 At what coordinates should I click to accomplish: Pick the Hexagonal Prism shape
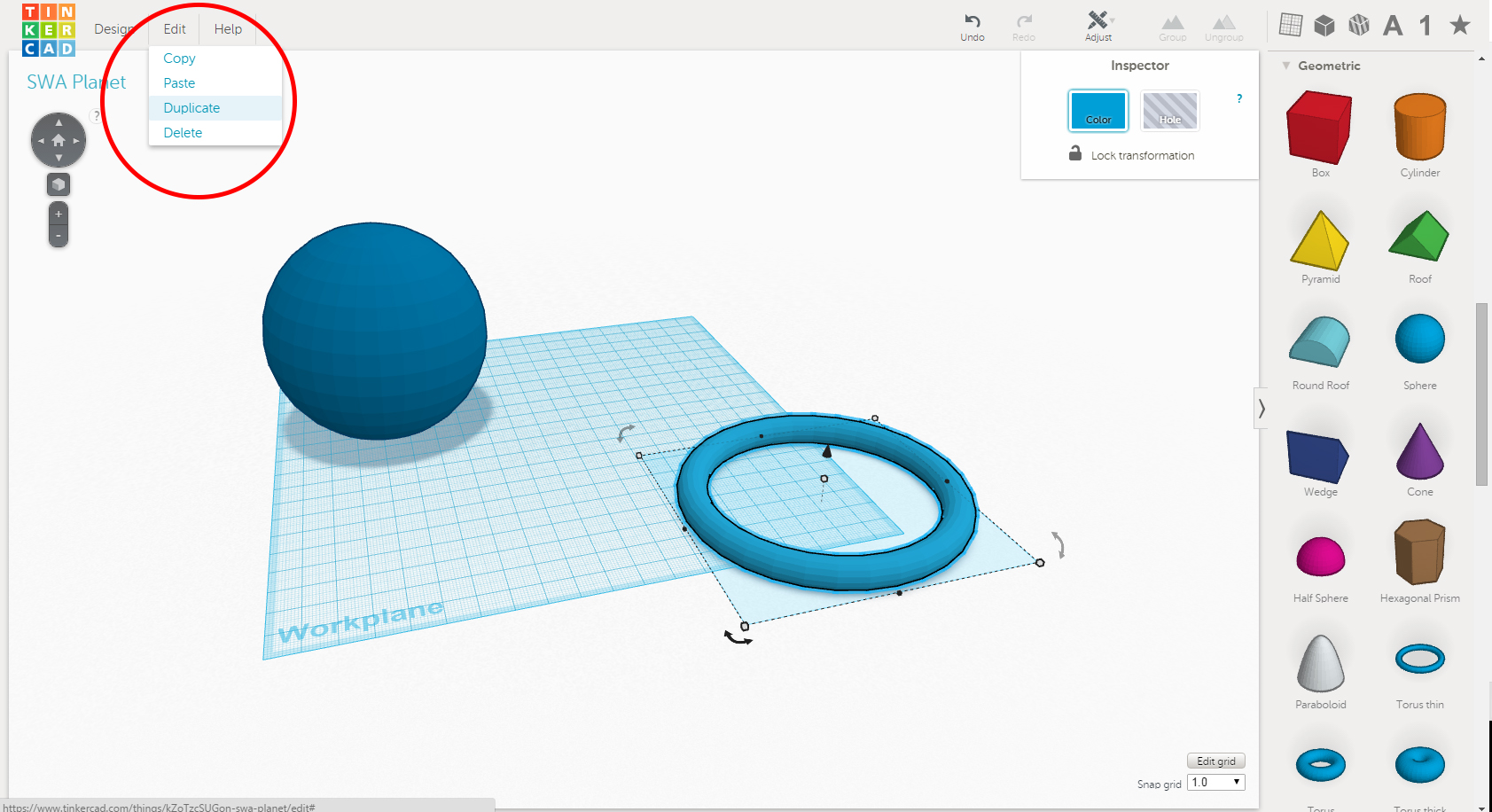click(1420, 552)
